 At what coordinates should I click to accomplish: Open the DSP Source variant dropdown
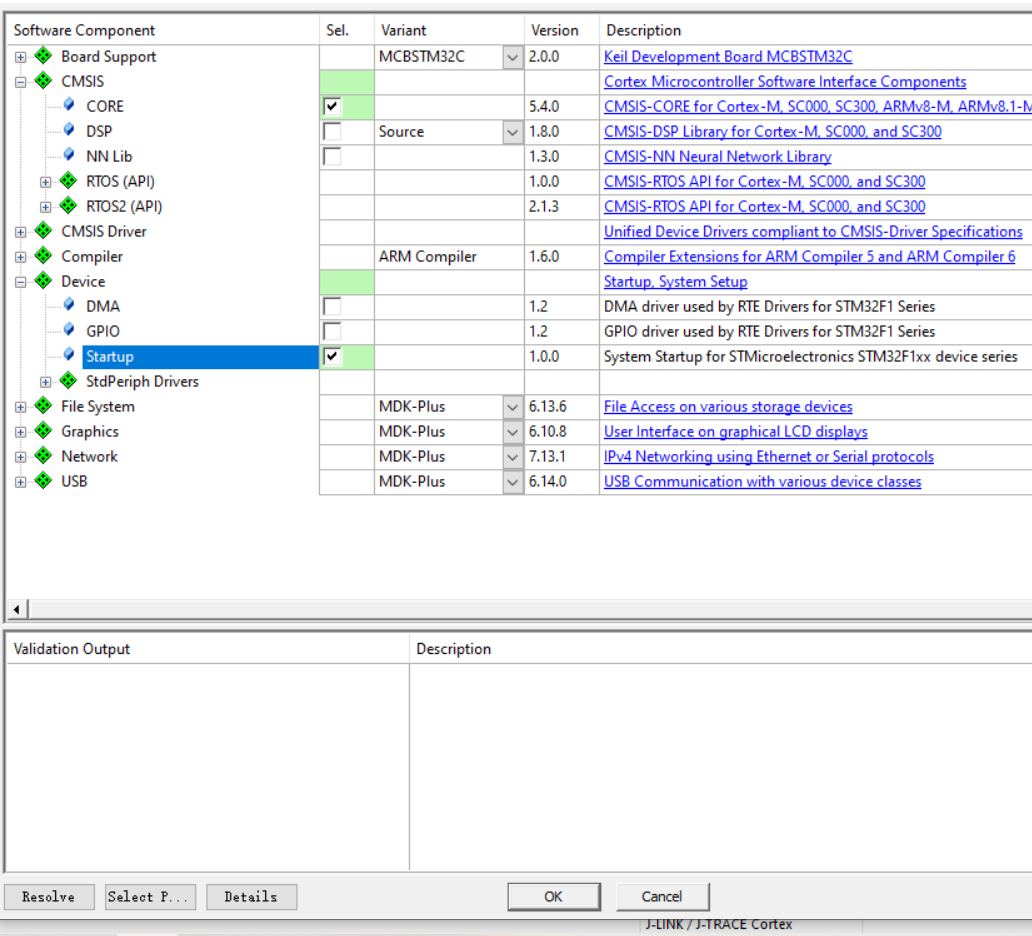pos(513,132)
